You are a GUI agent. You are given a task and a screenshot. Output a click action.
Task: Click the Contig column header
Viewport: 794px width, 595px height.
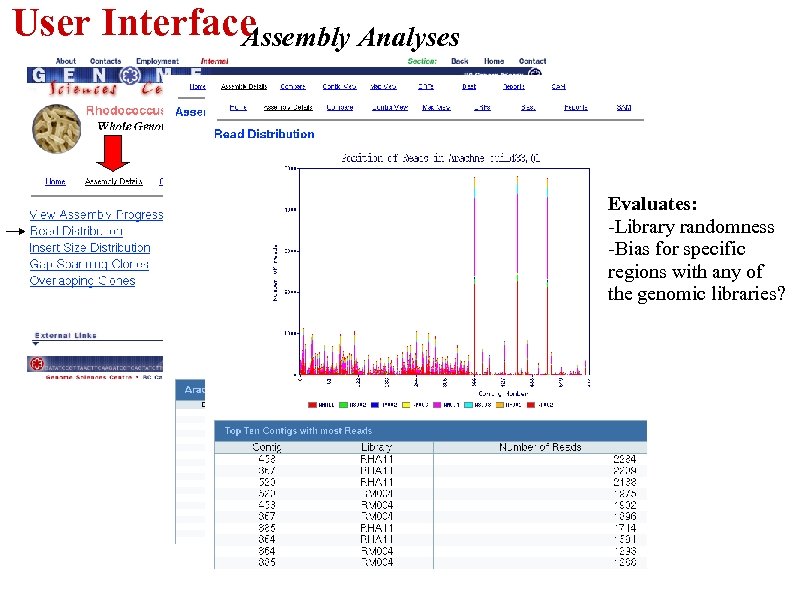point(266,447)
